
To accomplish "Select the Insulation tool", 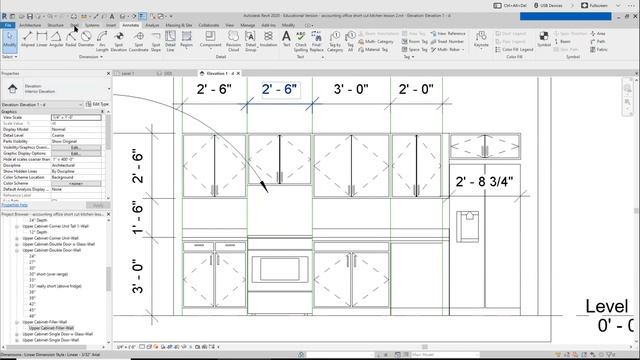I will [x=268, y=40].
